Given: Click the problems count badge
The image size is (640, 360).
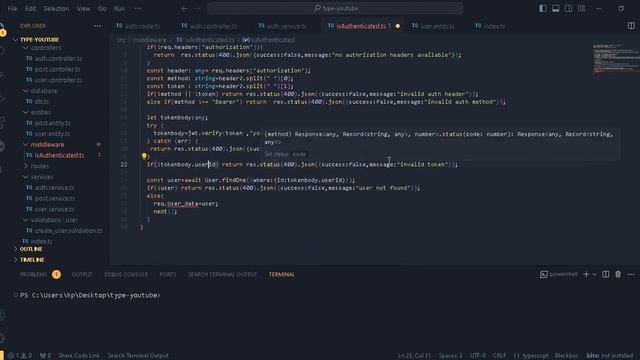Looking at the screenshot, I should pyautogui.click(x=56, y=274).
